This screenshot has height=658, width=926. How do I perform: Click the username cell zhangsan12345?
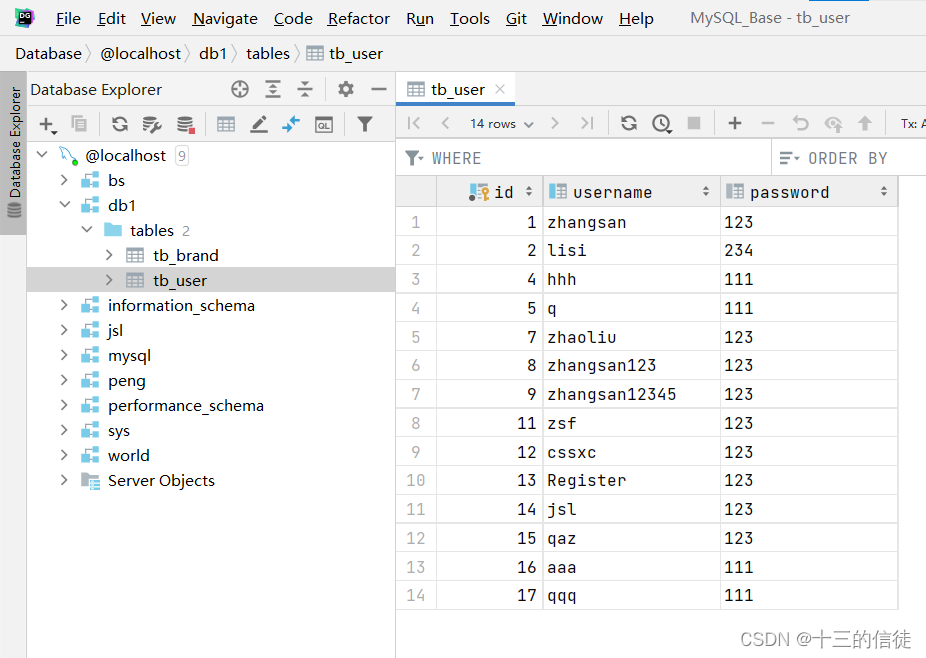(631, 394)
